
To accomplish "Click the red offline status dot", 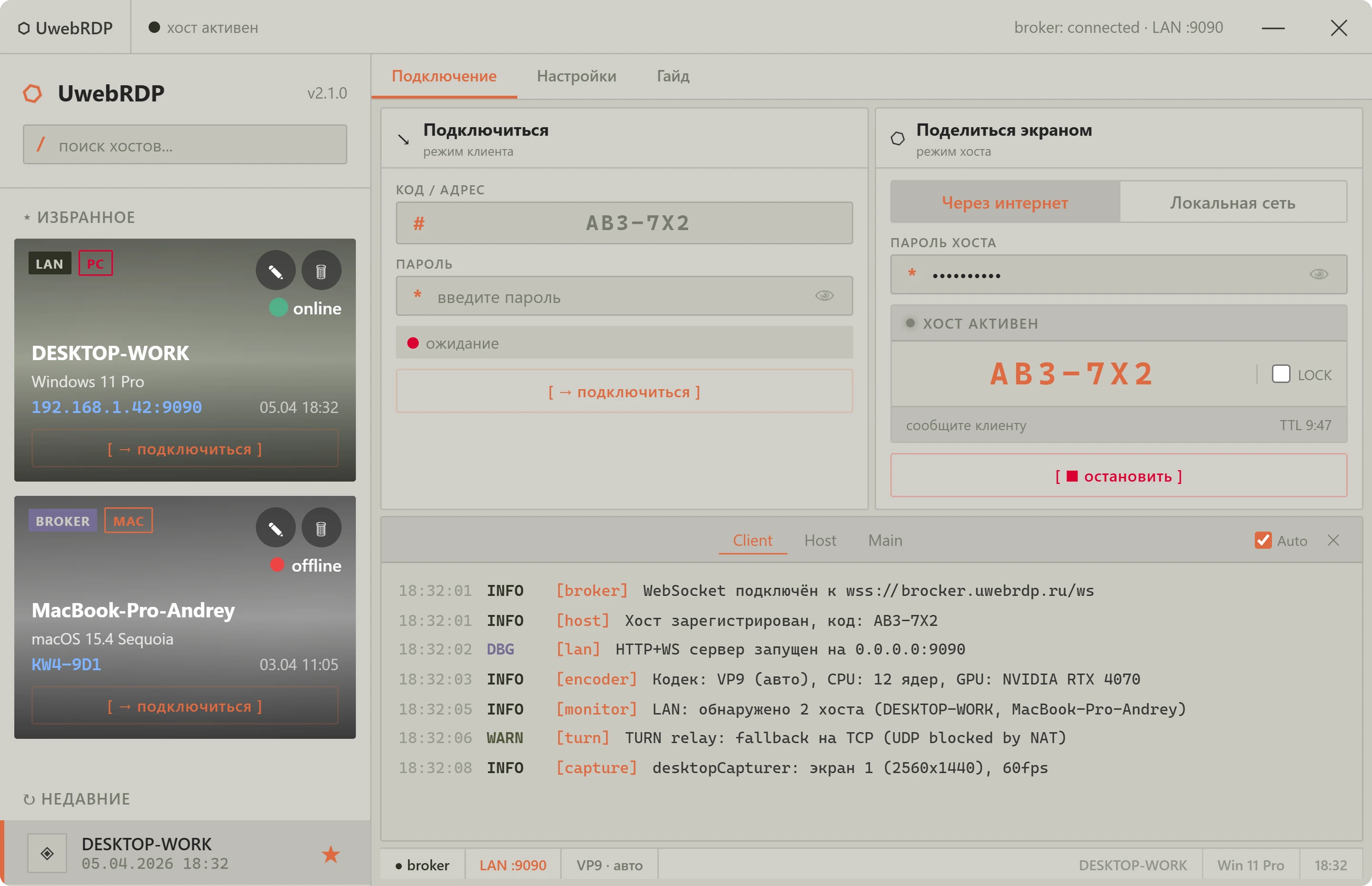I will tap(277, 565).
